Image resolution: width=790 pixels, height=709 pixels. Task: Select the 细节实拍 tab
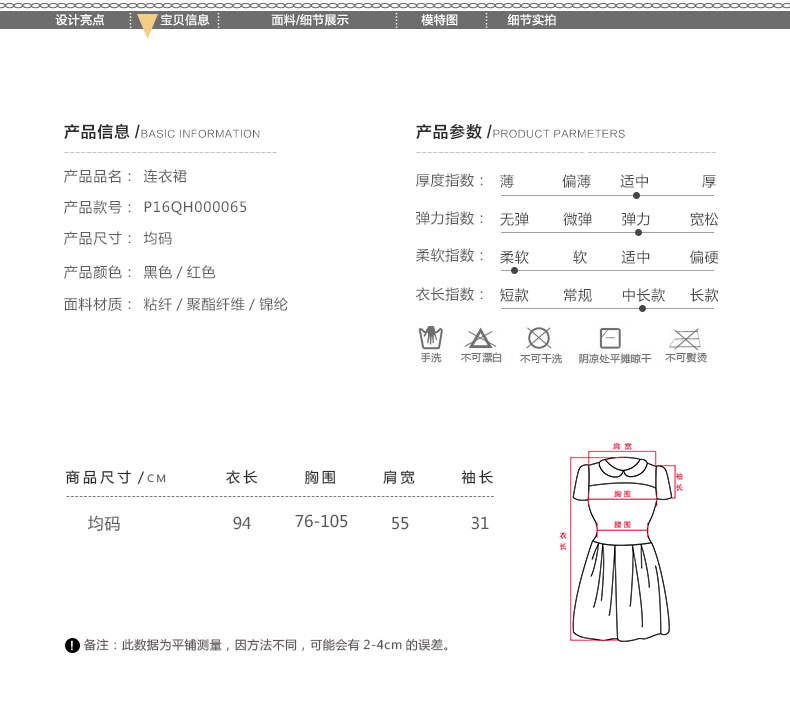point(532,20)
